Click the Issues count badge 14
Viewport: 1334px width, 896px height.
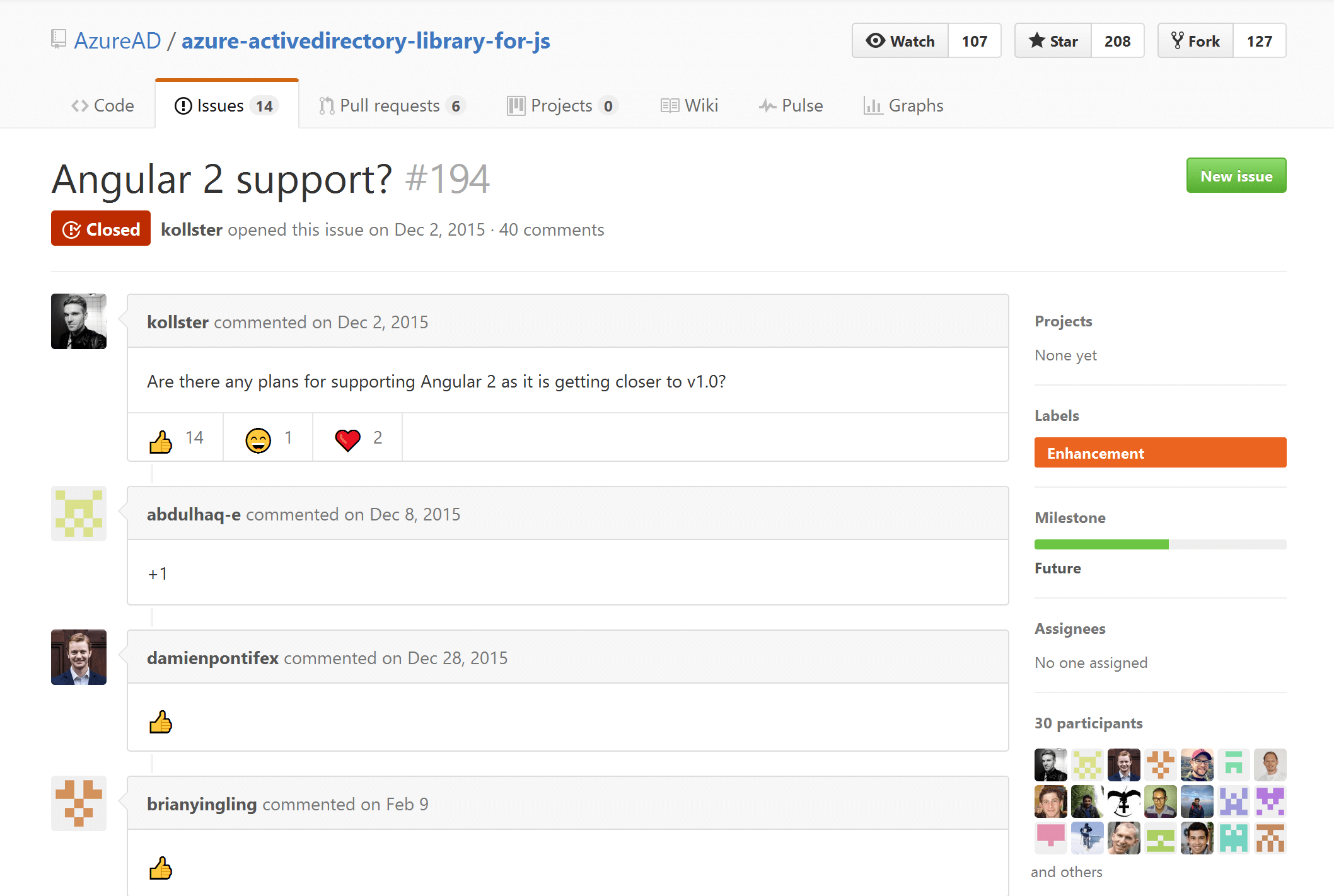click(264, 106)
